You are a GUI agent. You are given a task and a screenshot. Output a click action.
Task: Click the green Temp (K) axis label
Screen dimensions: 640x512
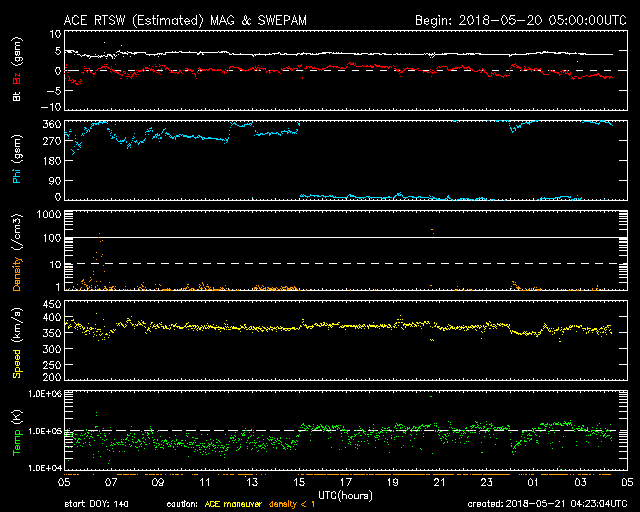(x=16, y=432)
